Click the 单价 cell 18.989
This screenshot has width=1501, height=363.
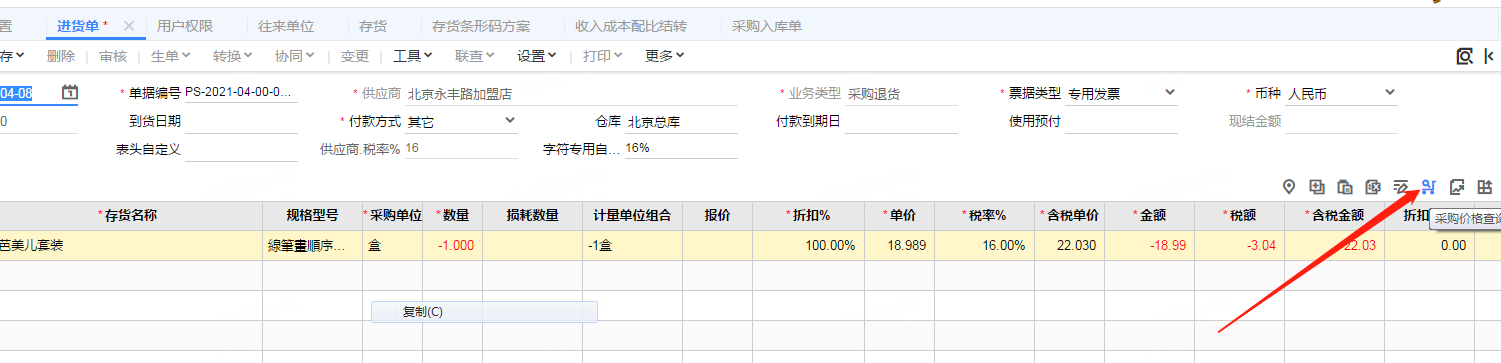point(898,246)
